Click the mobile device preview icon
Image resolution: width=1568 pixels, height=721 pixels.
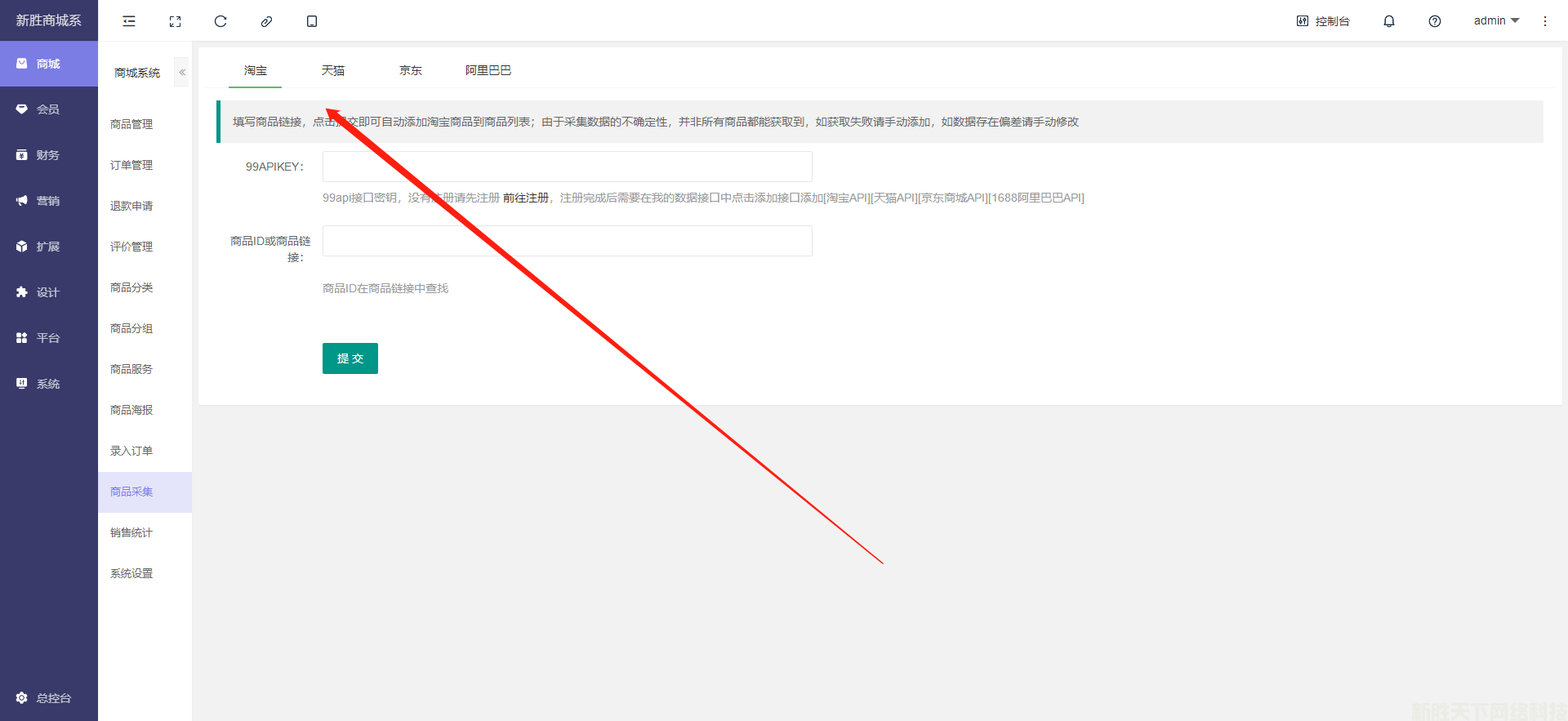pos(312,21)
